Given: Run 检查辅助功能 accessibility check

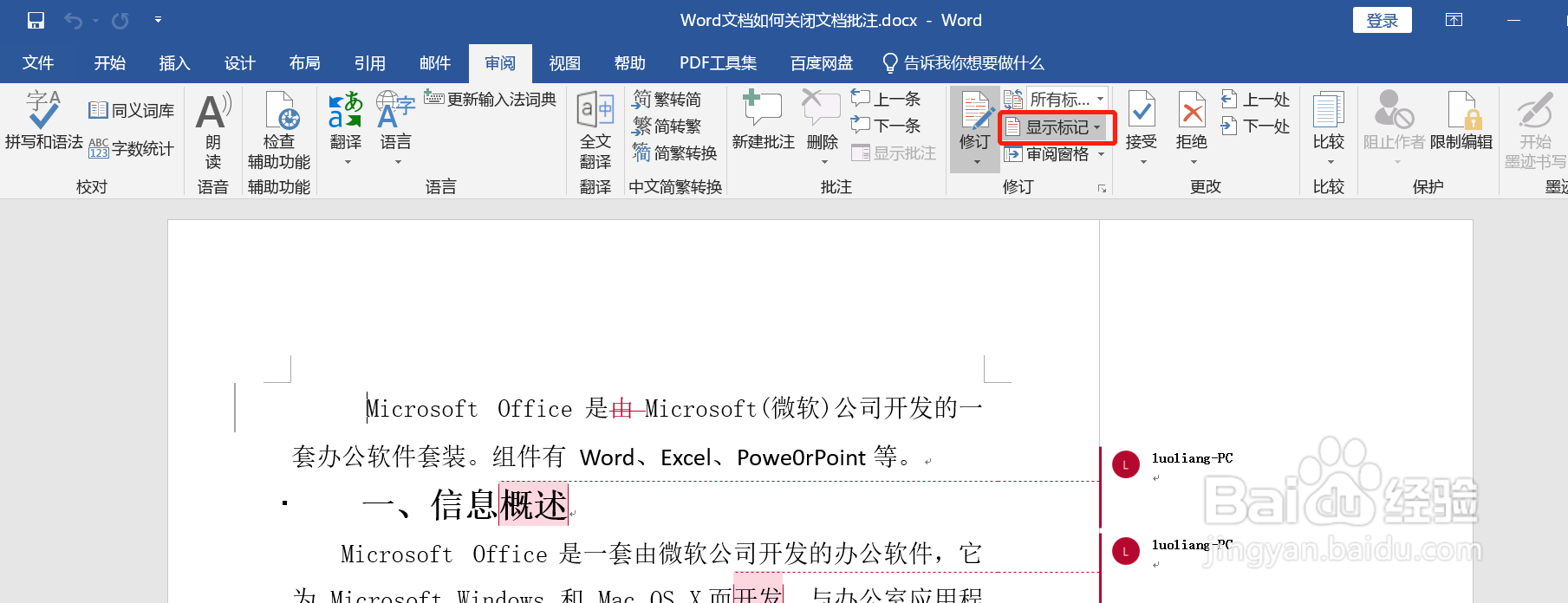Looking at the screenshot, I should 279,130.
